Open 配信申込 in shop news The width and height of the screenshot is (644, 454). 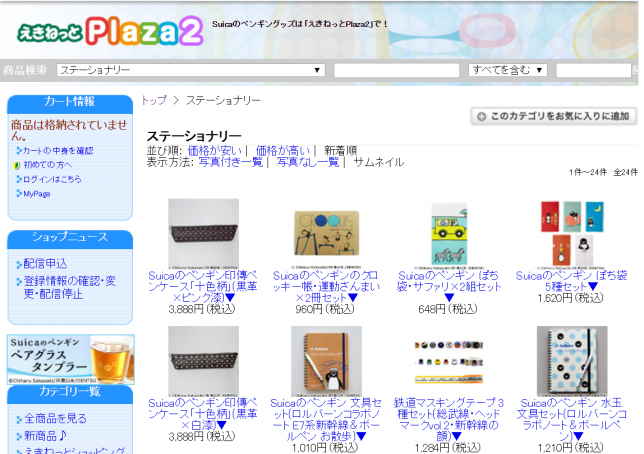pyautogui.click(x=45, y=263)
